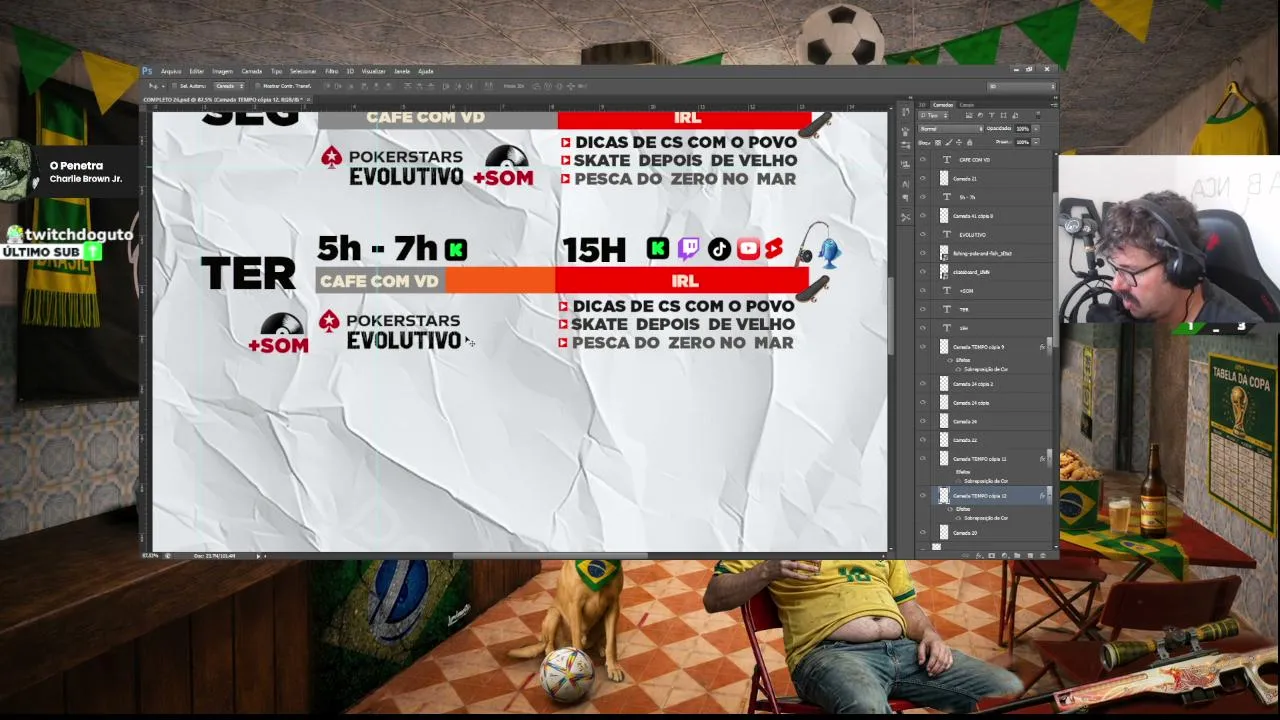
Task: Open the Janela menu
Action: (x=402, y=71)
